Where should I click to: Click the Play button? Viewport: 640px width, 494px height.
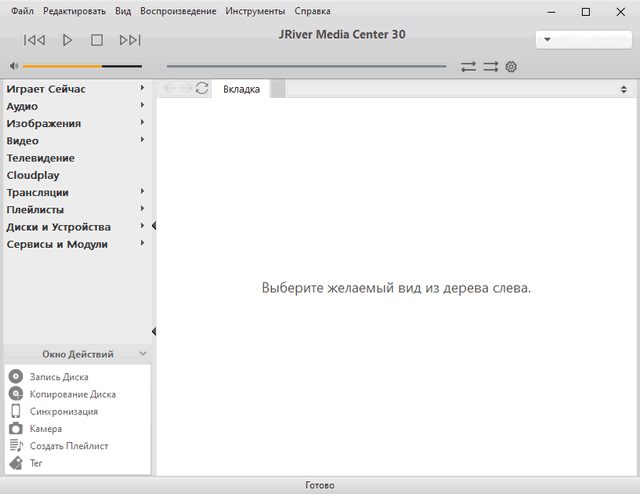click(x=67, y=40)
